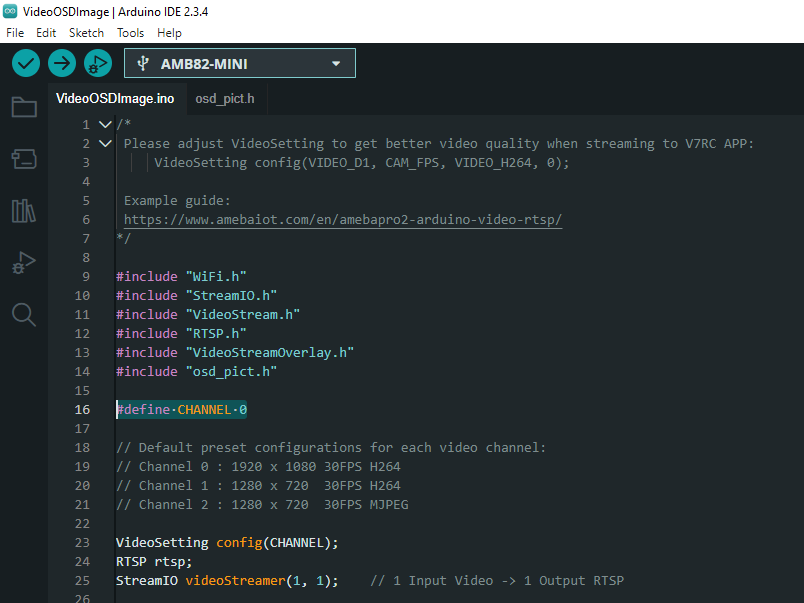
Task: Select the VideoOSDImage.ino tab
Action: (115, 99)
